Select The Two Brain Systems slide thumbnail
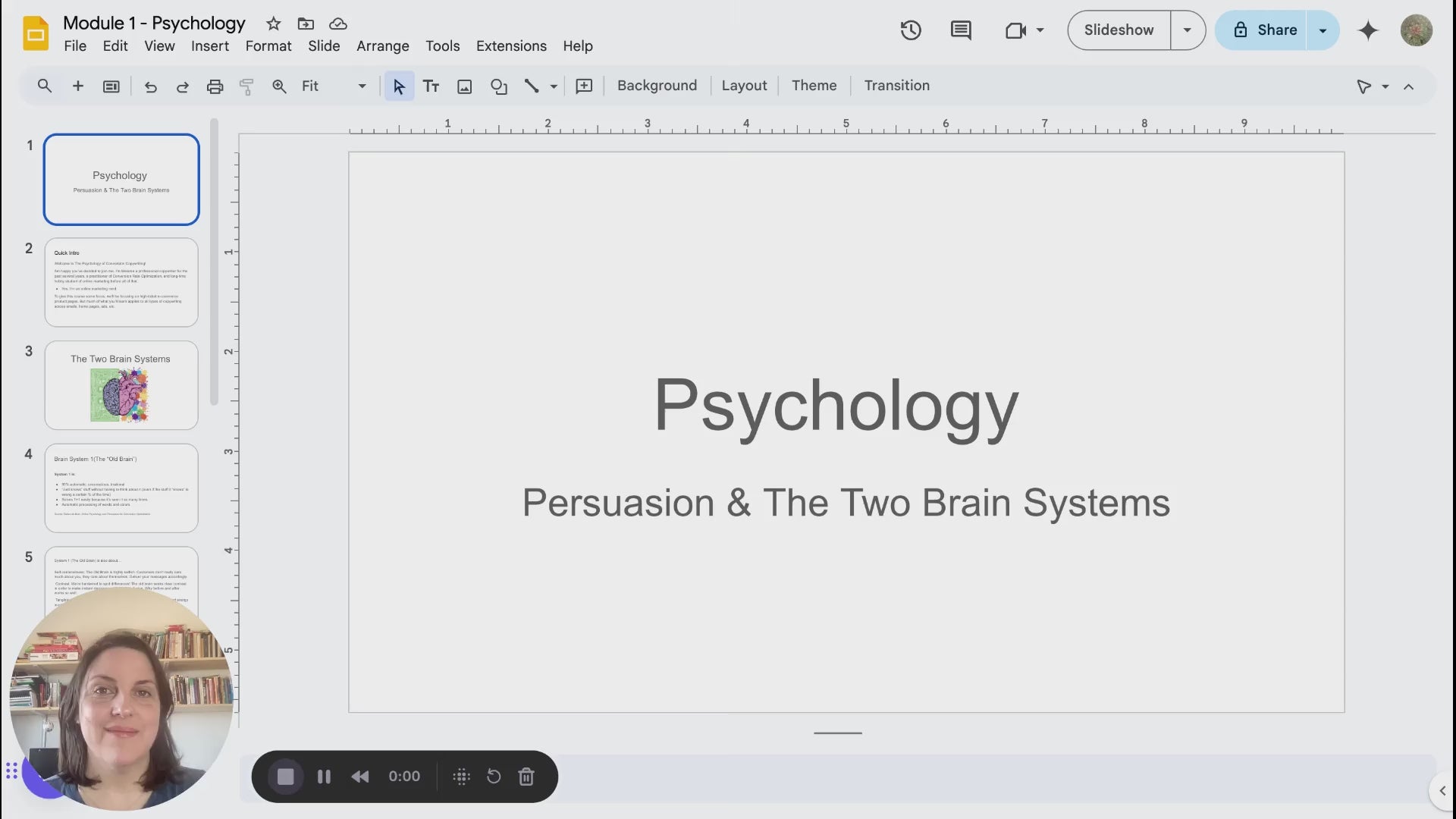 point(121,385)
